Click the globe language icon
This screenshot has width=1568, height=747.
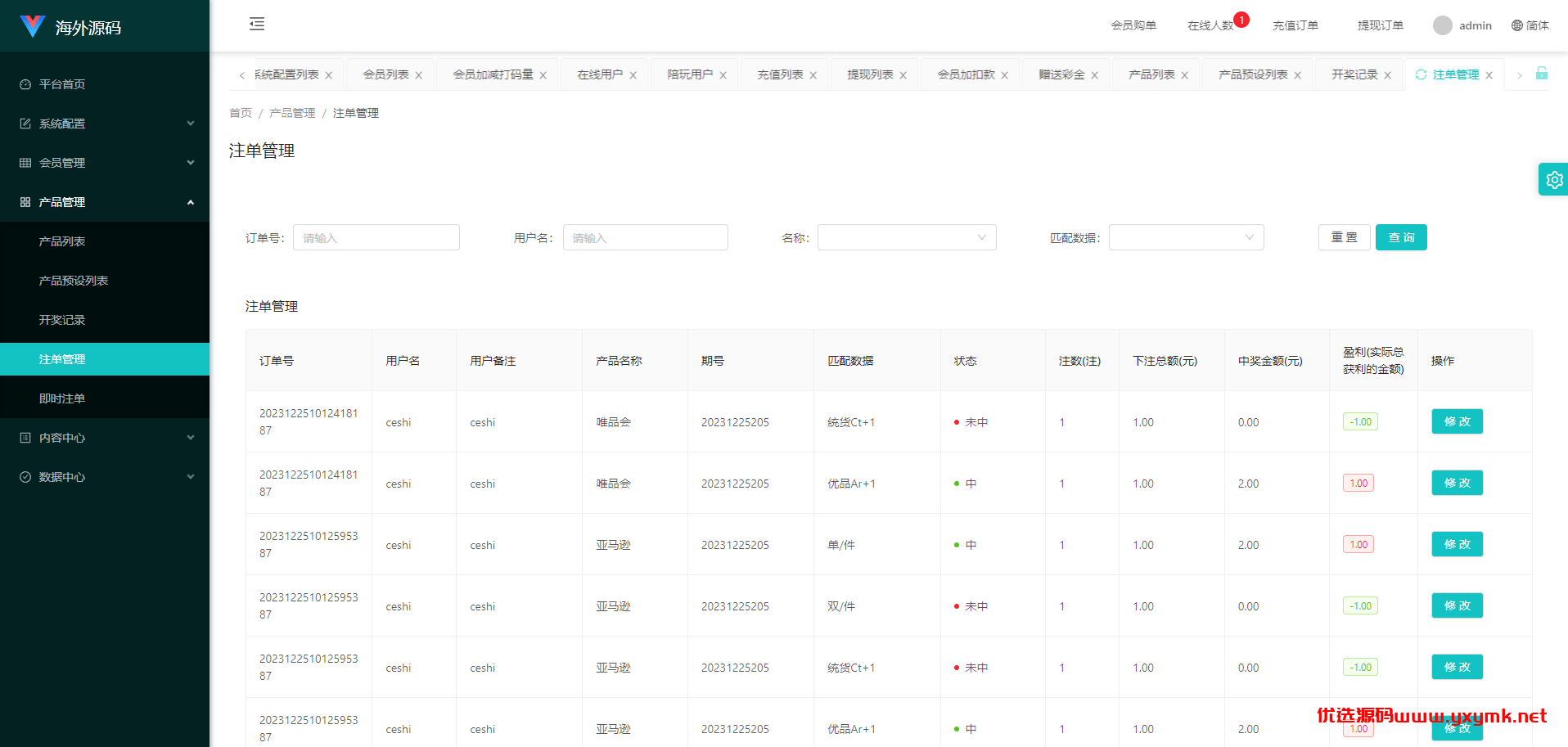[1517, 25]
